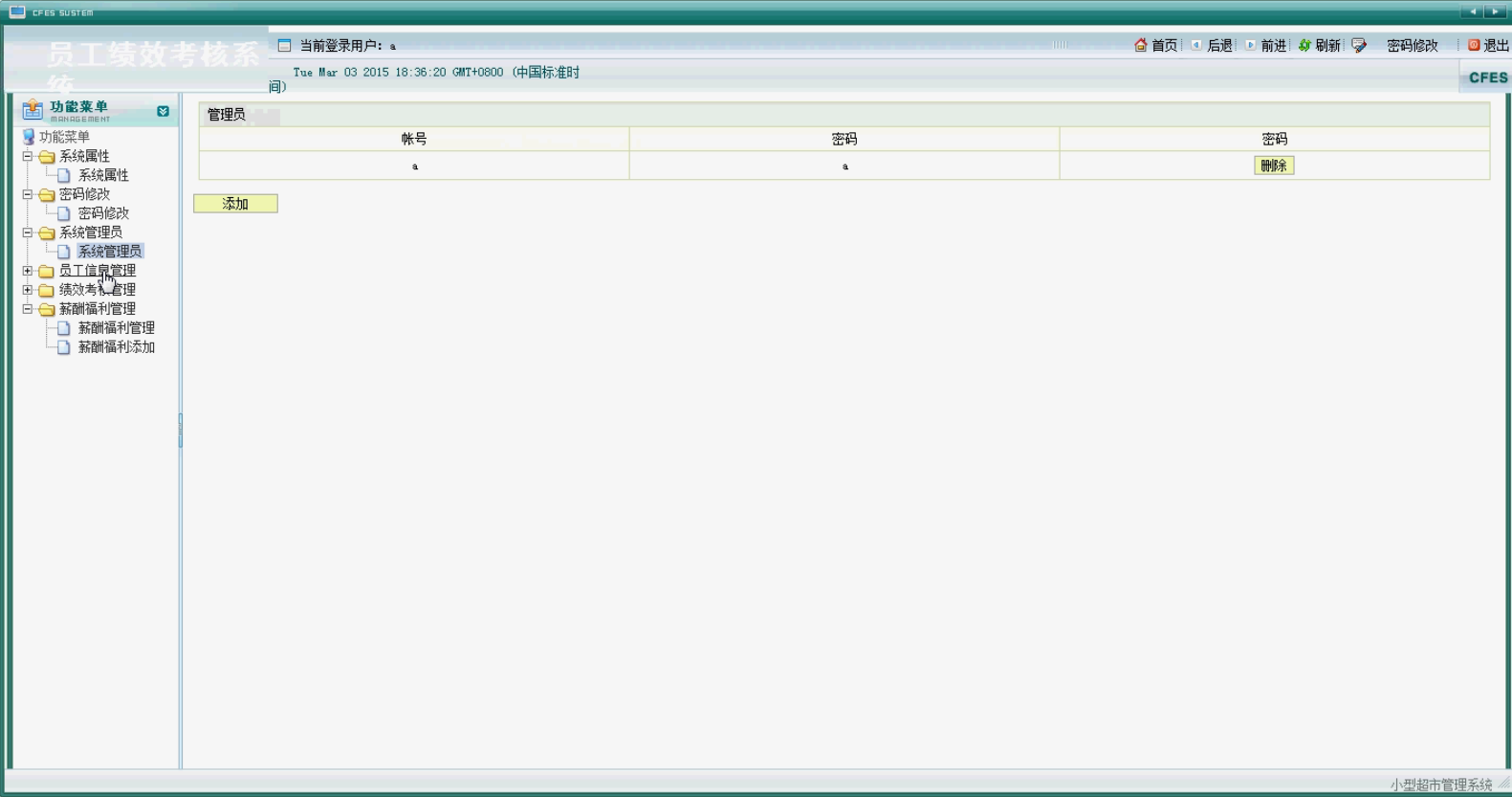This screenshot has height=797, width=1512.
Task: Click the home icon next to 首页
Action: (1140, 45)
